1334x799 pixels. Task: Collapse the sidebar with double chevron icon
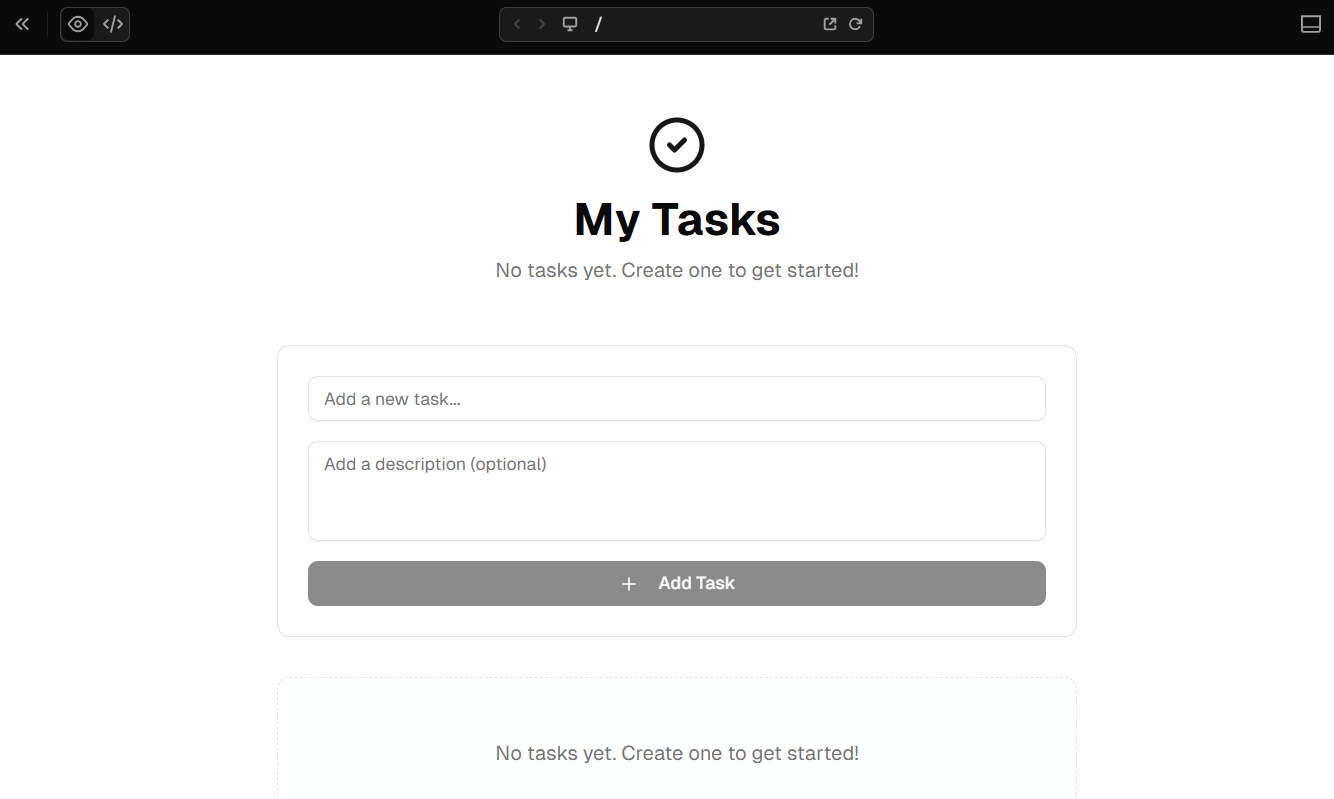22,24
